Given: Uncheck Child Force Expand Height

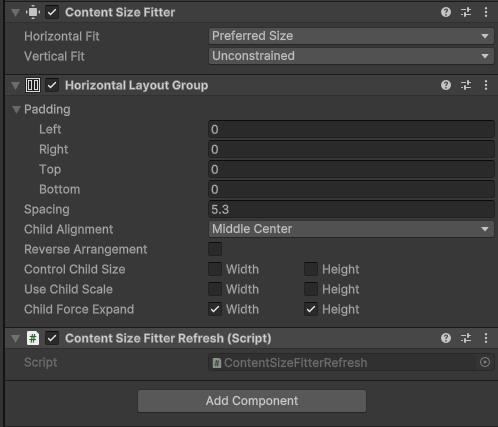Looking at the screenshot, I should pyautogui.click(x=311, y=309).
